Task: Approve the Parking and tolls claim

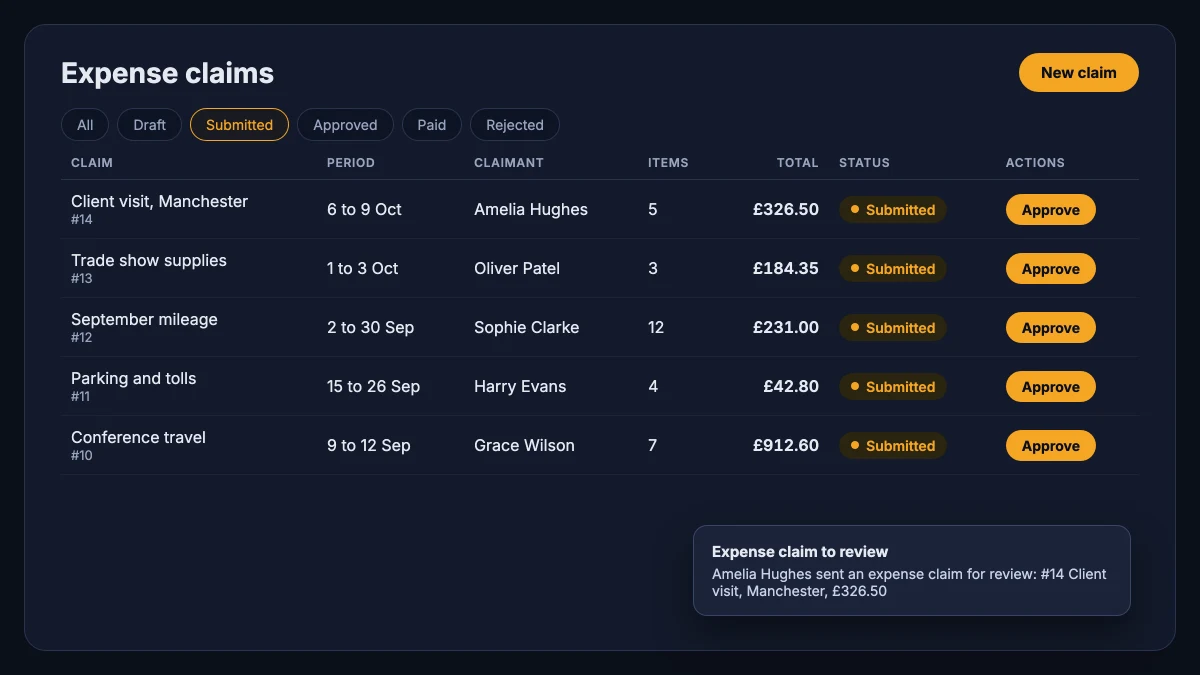Action: click(1050, 387)
